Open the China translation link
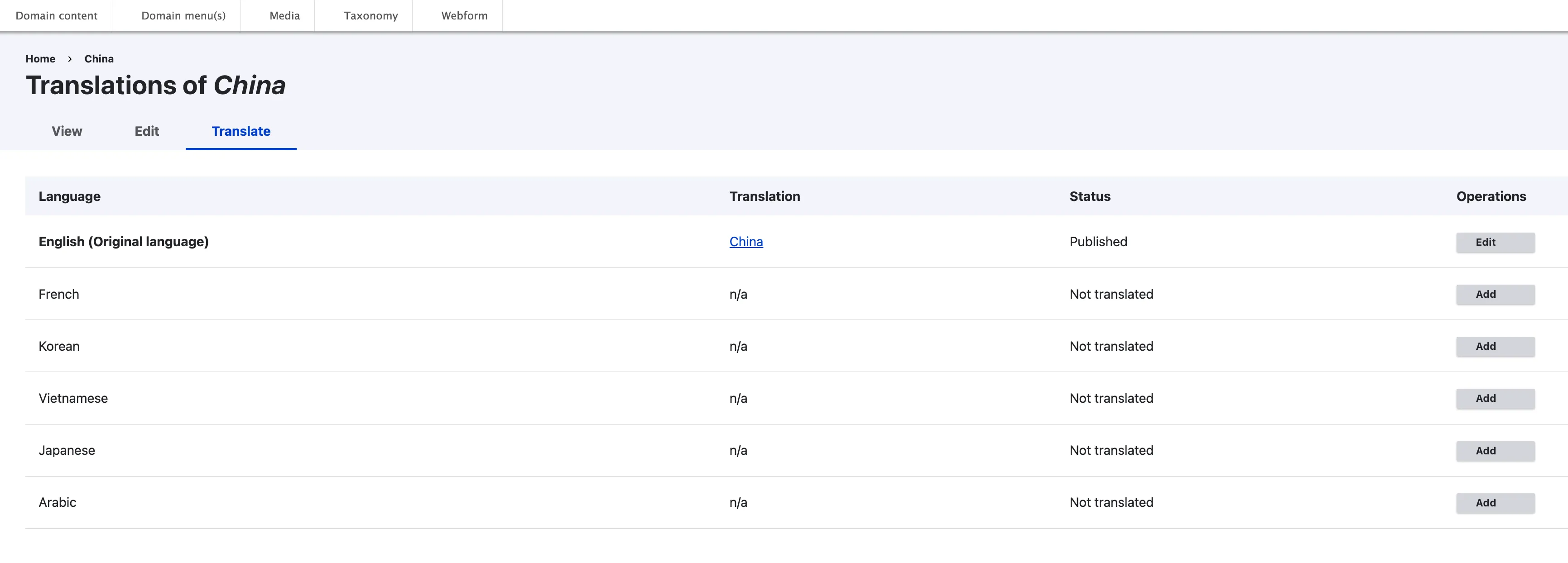This screenshot has height=563, width=1568. 746,242
